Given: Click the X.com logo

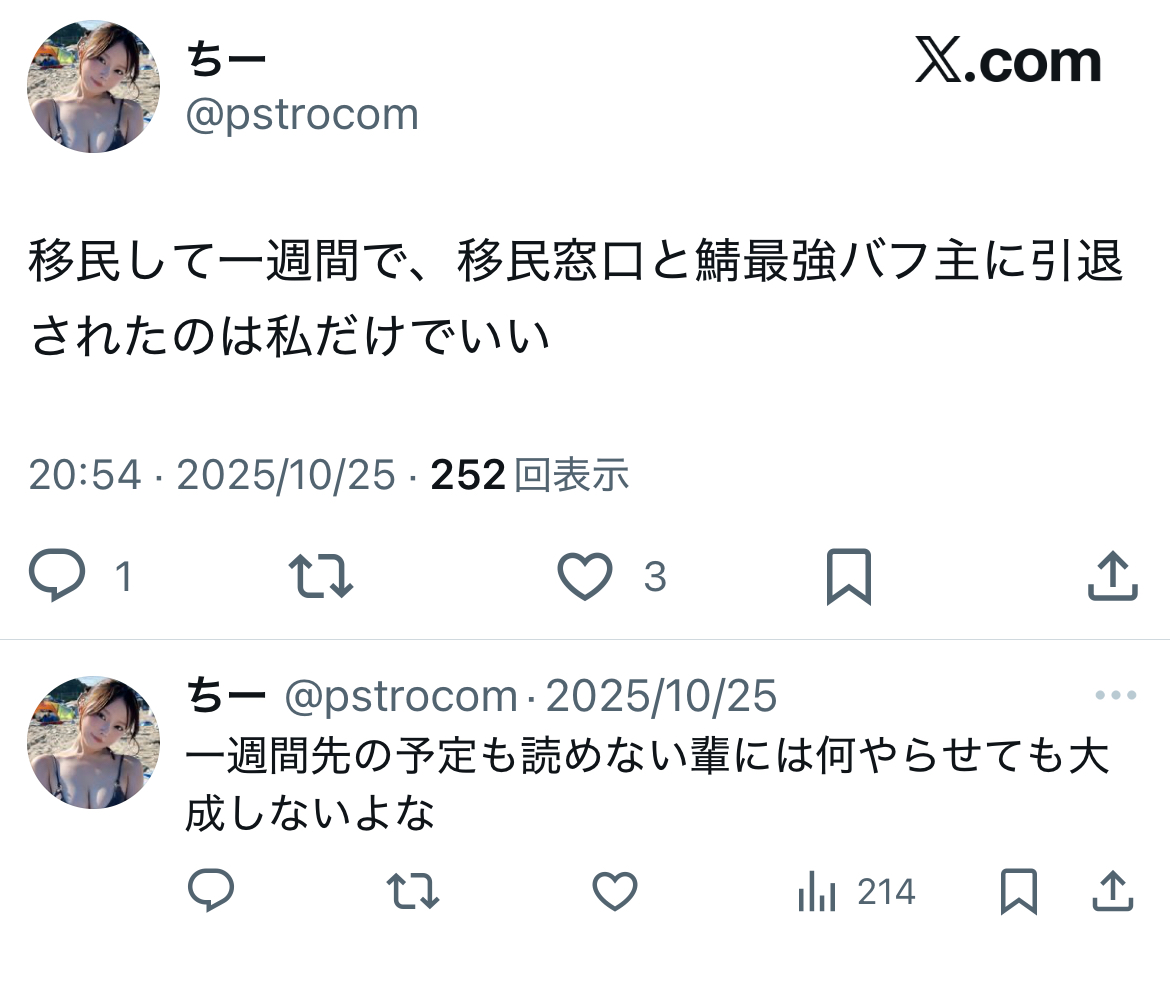Looking at the screenshot, I should (x=1008, y=61).
